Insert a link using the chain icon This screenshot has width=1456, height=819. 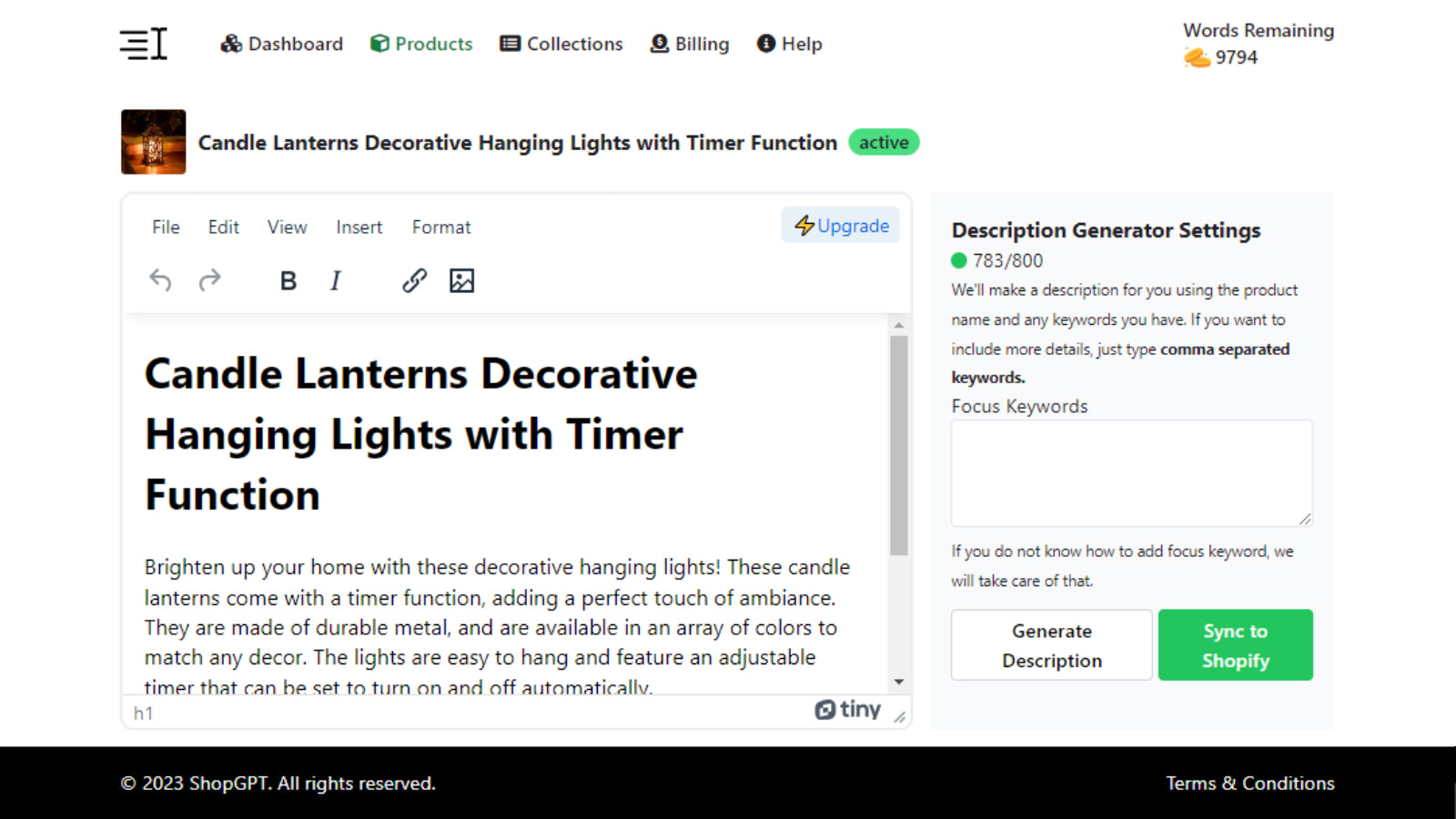pos(414,280)
